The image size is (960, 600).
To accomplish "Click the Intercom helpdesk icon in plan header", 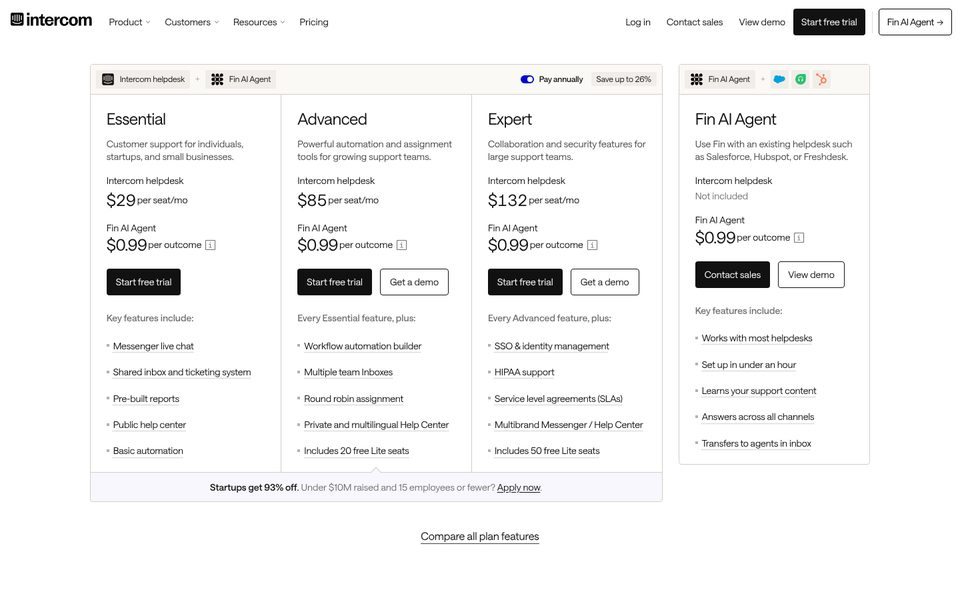I will [x=108, y=80].
